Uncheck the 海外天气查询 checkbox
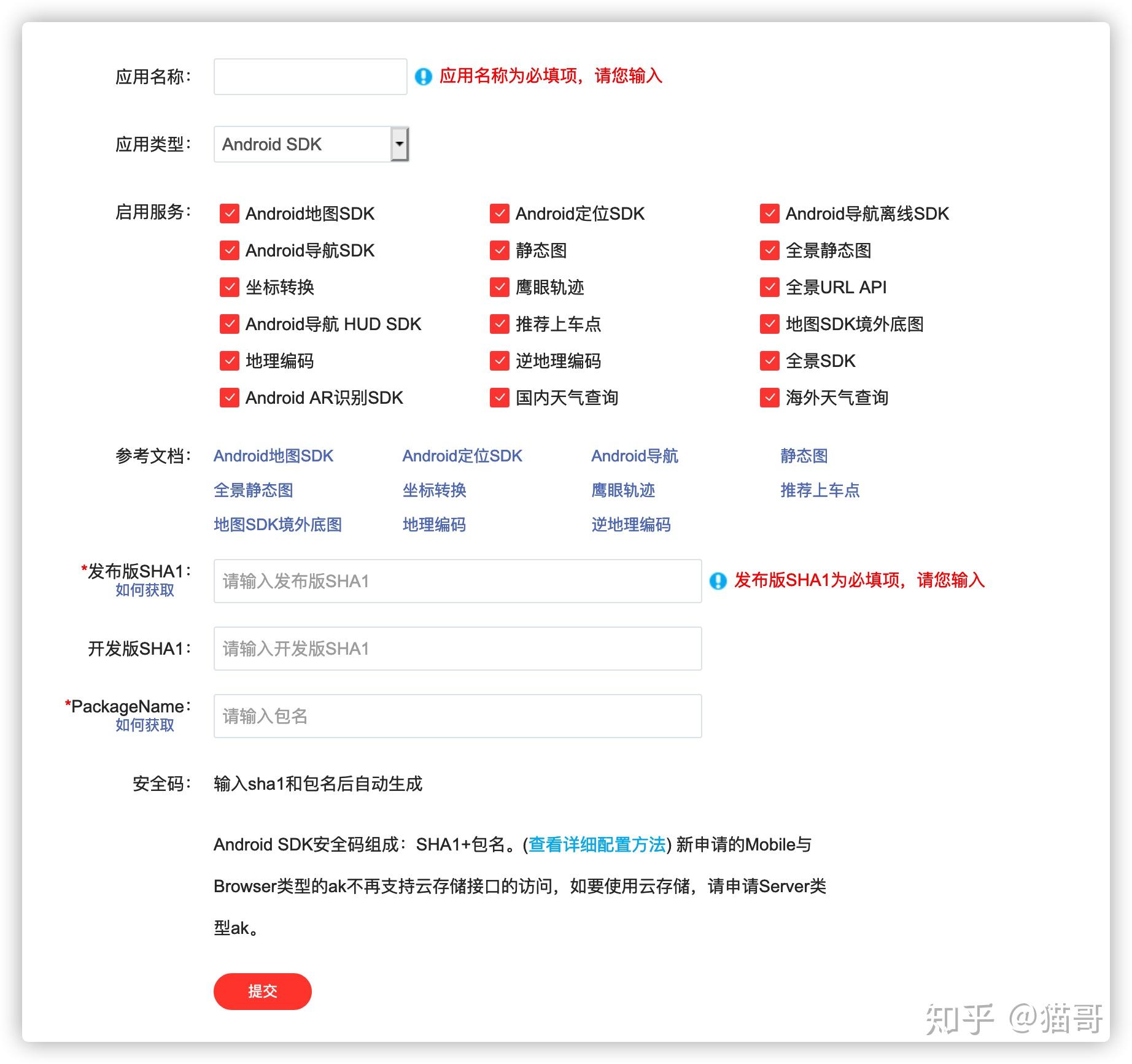The height and width of the screenshot is (1064, 1132). pyautogui.click(x=769, y=398)
